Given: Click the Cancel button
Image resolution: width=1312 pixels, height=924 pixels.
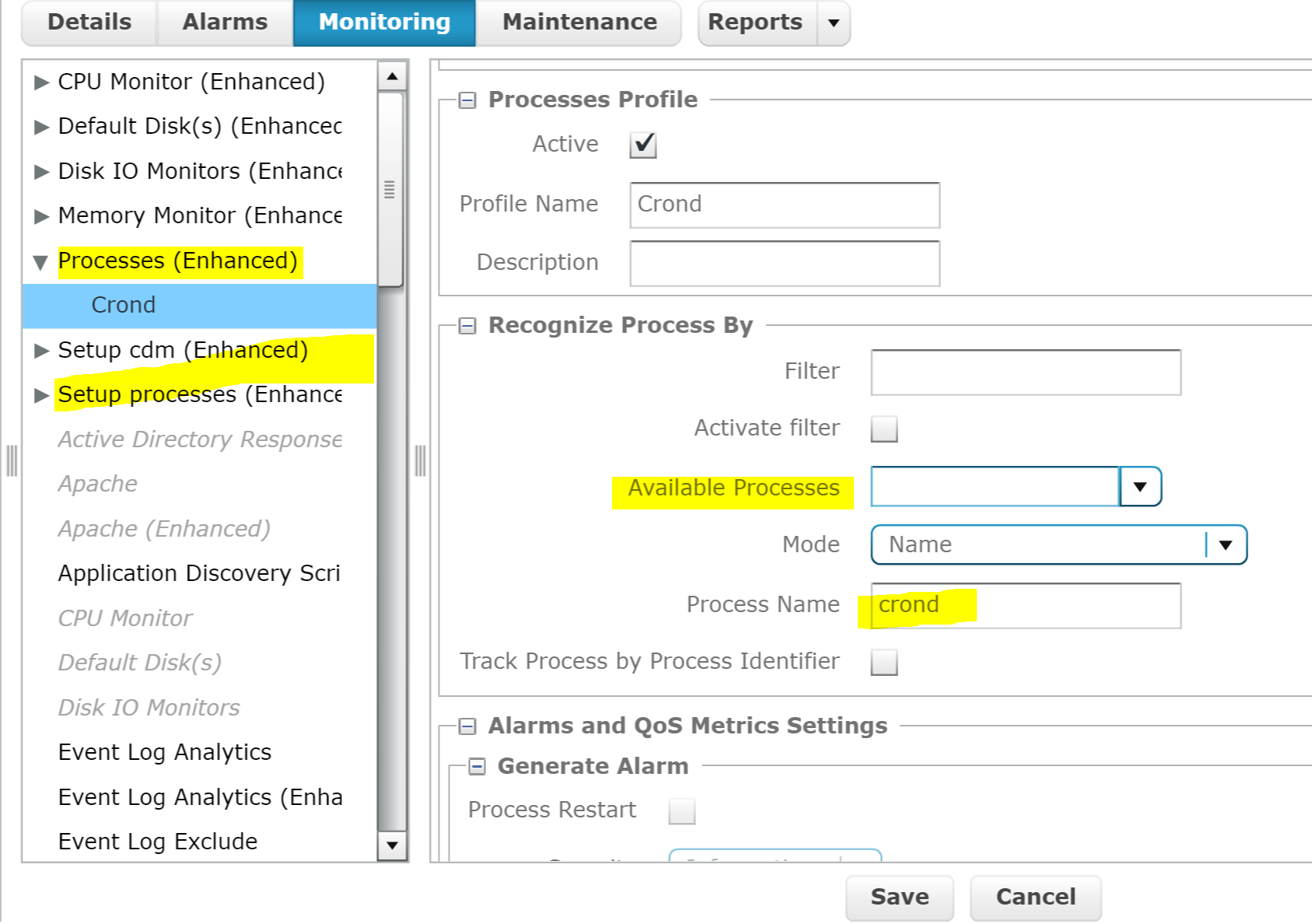Looking at the screenshot, I should tap(1034, 896).
